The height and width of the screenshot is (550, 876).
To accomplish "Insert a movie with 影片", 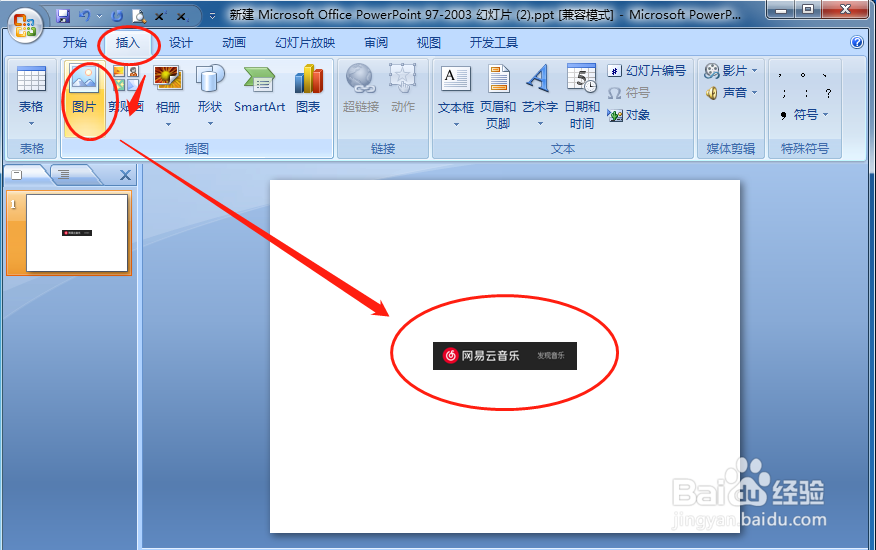I will [x=726, y=71].
